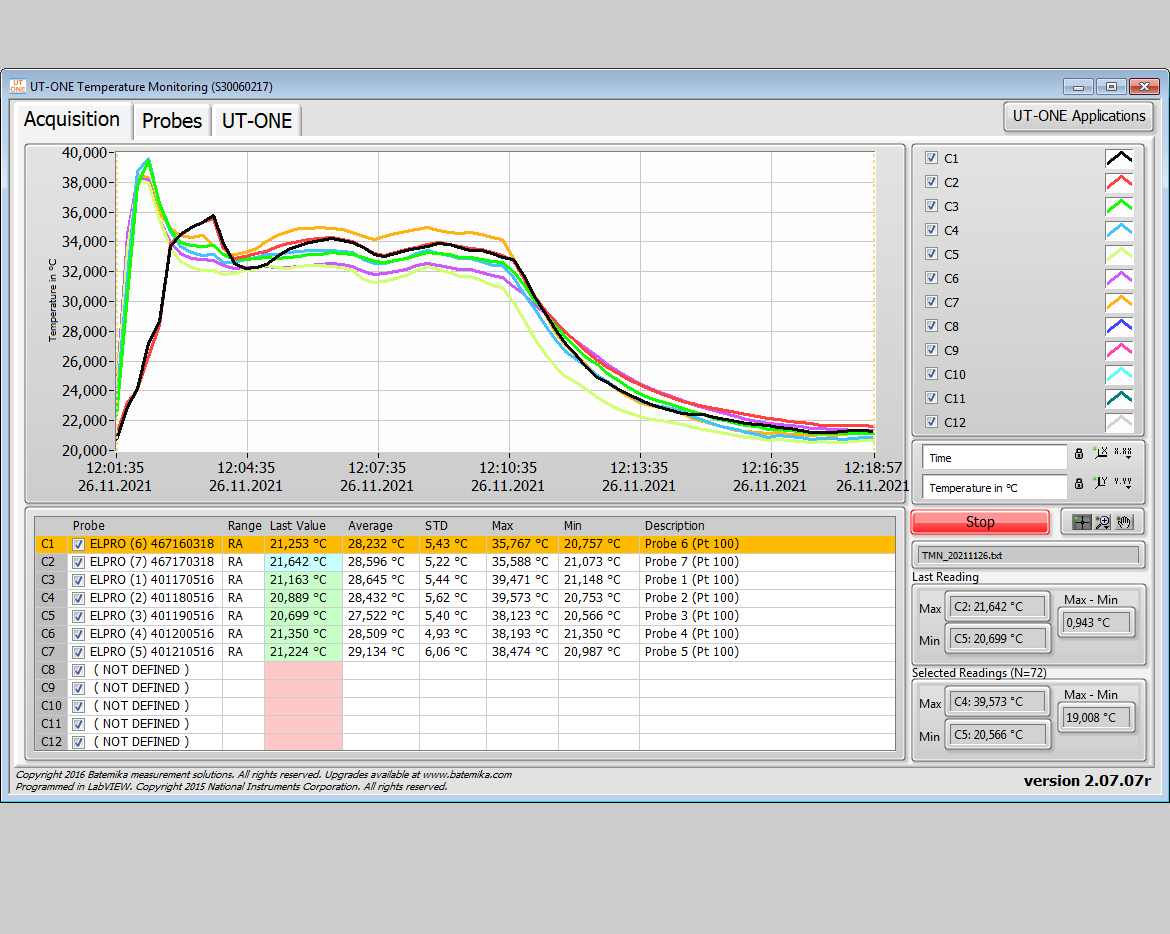Click the lock icon beside the Time axis field
The height and width of the screenshot is (934, 1170).
1079,454
